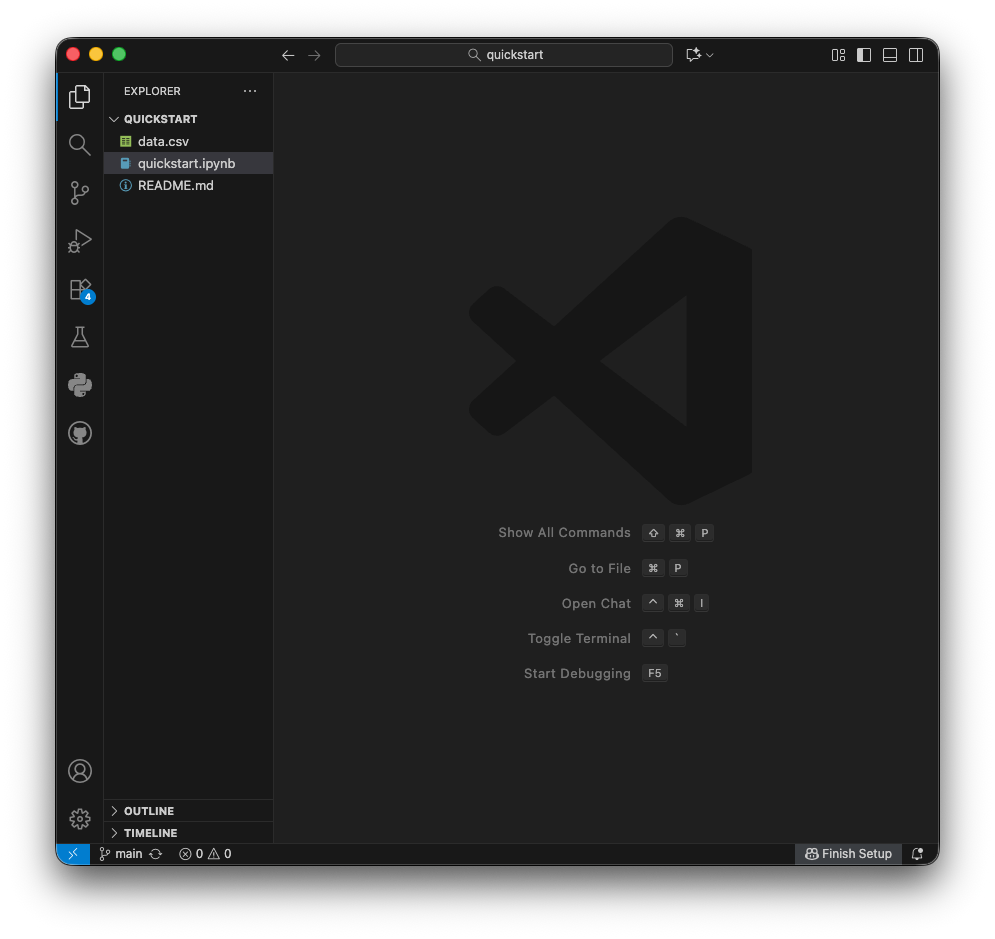The height and width of the screenshot is (939, 995).
Task: Open the Extensions view showing 4 updates
Action: [79, 289]
